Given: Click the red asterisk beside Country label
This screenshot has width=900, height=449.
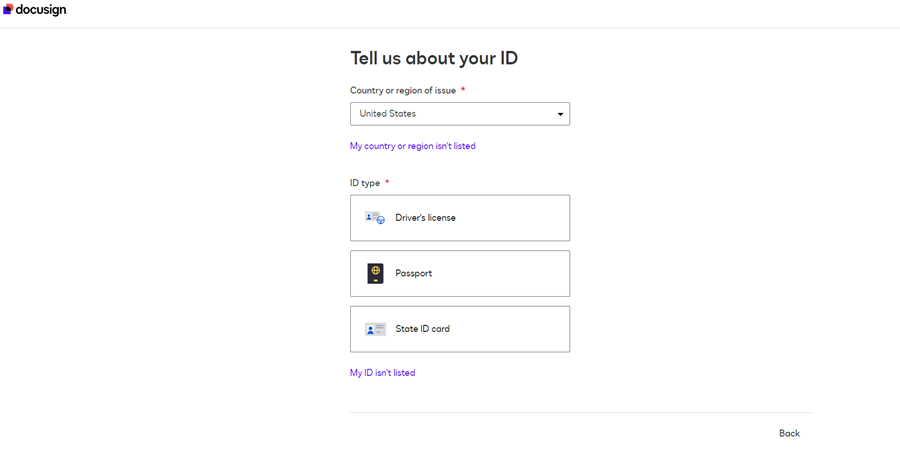Looking at the screenshot, I should [463, 90].
